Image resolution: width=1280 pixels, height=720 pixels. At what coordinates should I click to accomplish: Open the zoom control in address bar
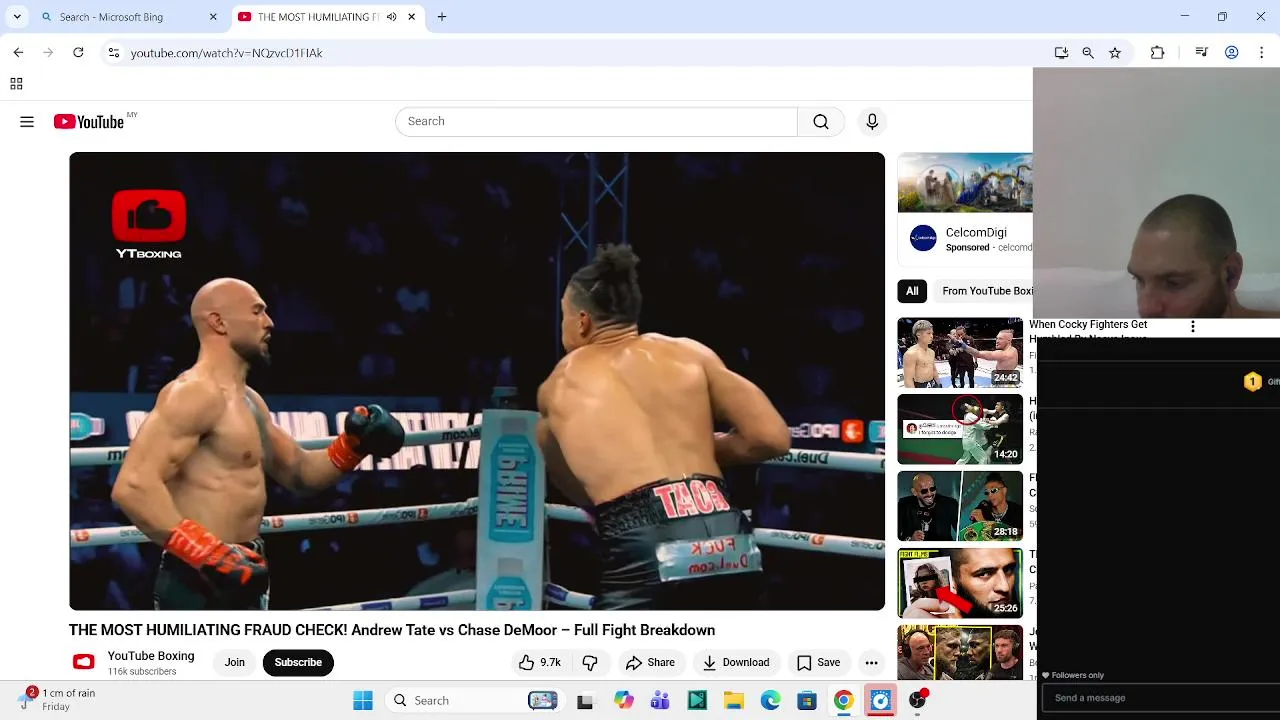pyautogui.click(x=1088, y=53)
